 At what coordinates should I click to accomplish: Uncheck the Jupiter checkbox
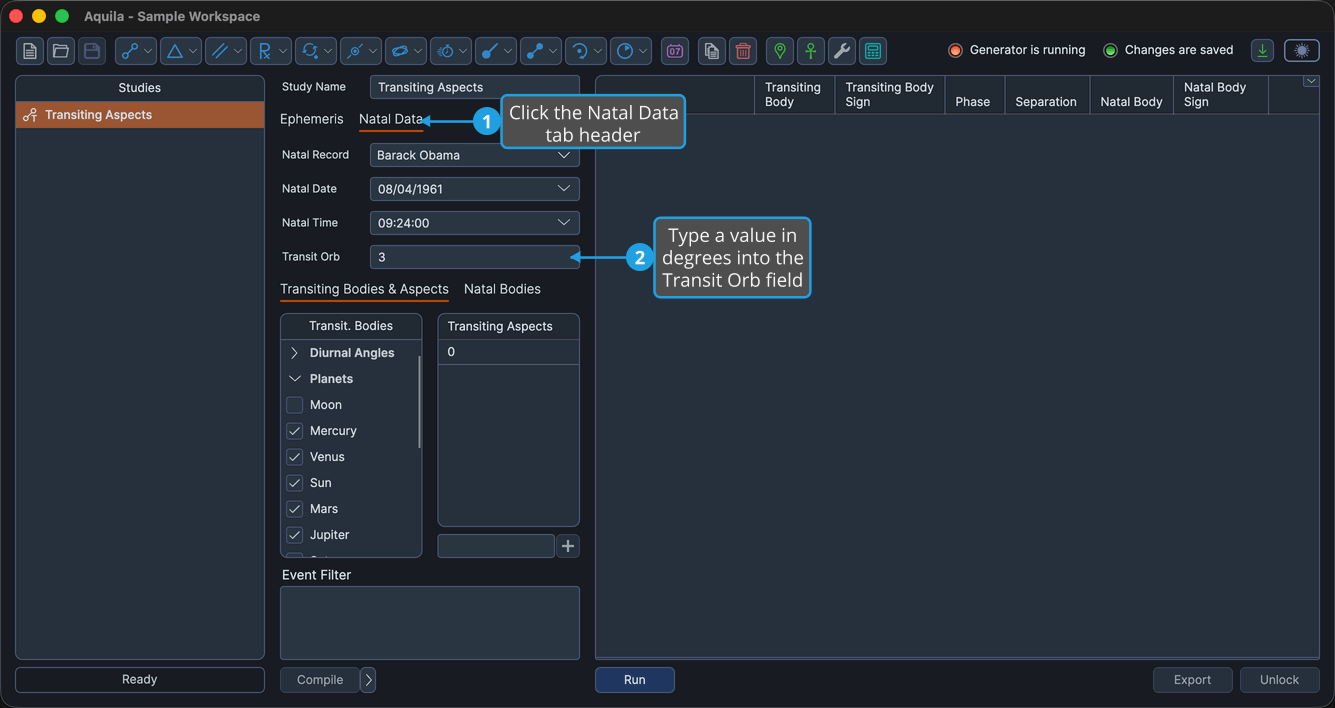coord(295,535)
